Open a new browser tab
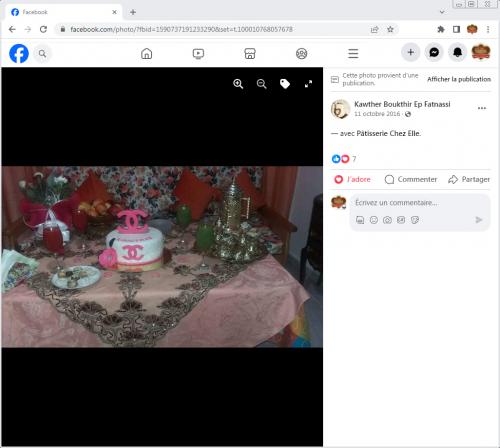Image resolution: width=500 pixels, height=448 pixels. pos(133,12)
